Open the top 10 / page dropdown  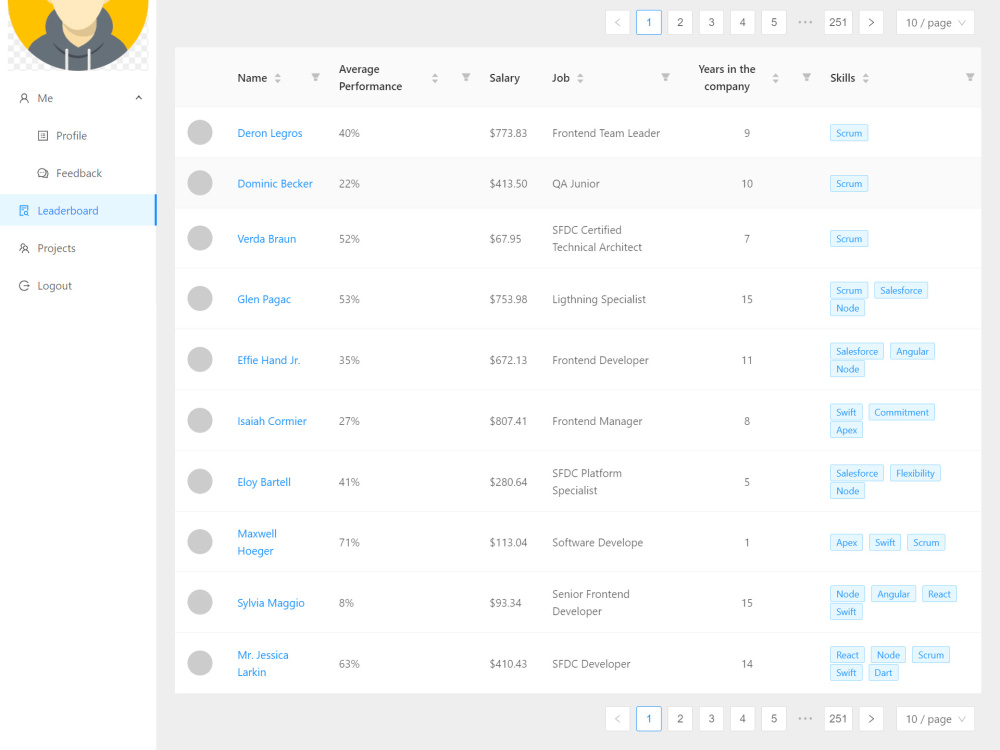[935, 22]
